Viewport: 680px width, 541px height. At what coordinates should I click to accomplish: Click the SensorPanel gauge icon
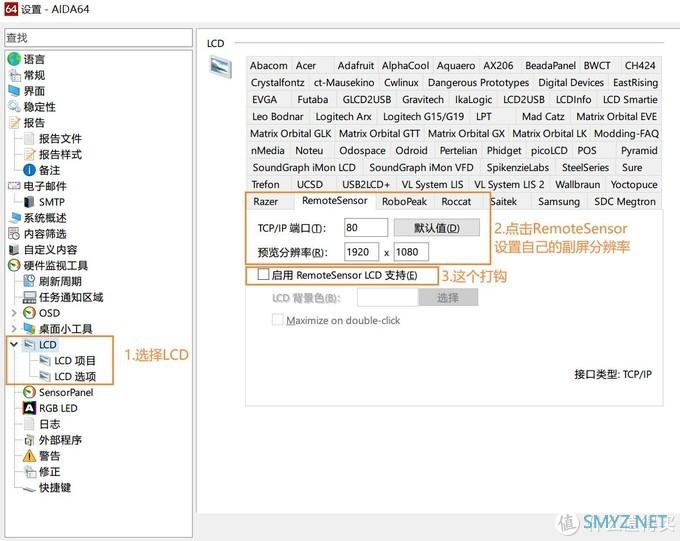point(29,392)
